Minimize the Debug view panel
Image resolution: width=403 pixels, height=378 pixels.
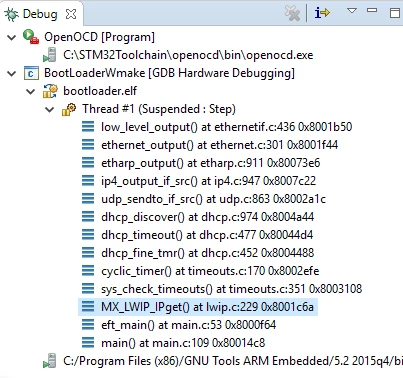pos(372,10)
